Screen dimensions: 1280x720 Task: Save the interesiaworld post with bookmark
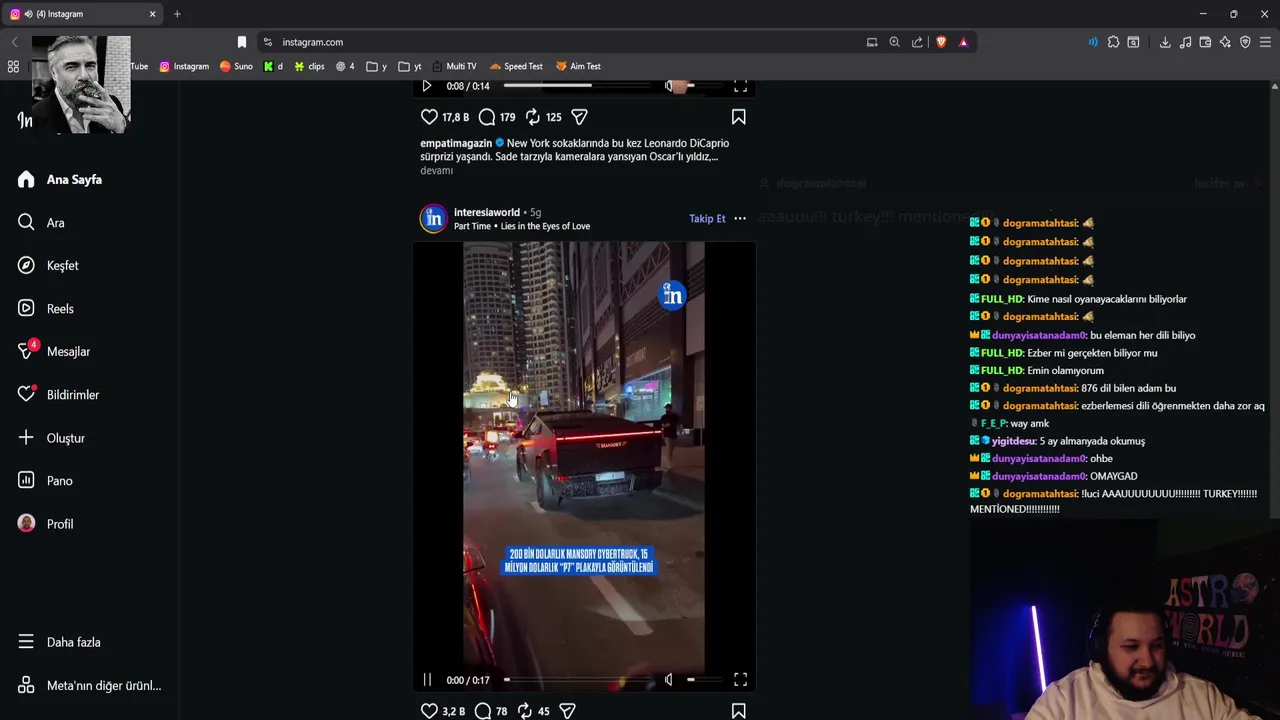tap(738, 711)
